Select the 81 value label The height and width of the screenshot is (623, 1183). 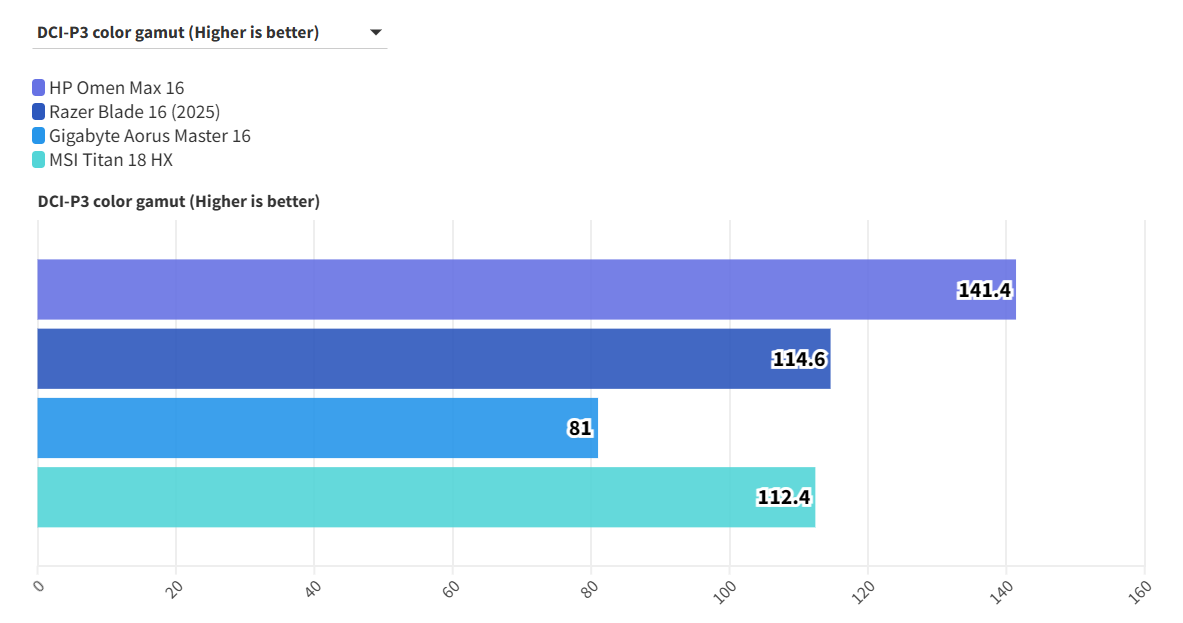(580, 428)
